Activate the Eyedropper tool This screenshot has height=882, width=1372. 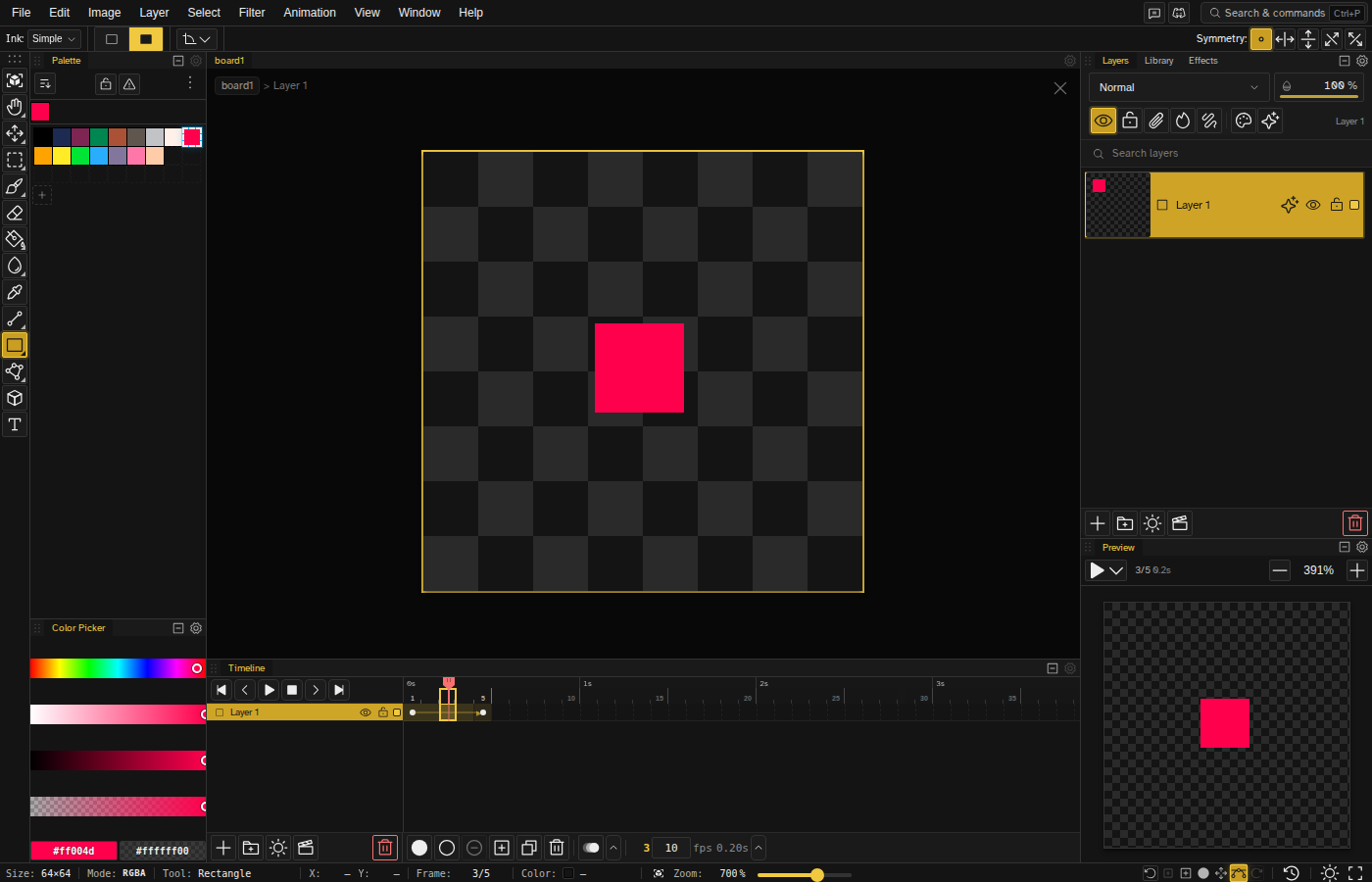pyautogui.click(x=15, y=292)
